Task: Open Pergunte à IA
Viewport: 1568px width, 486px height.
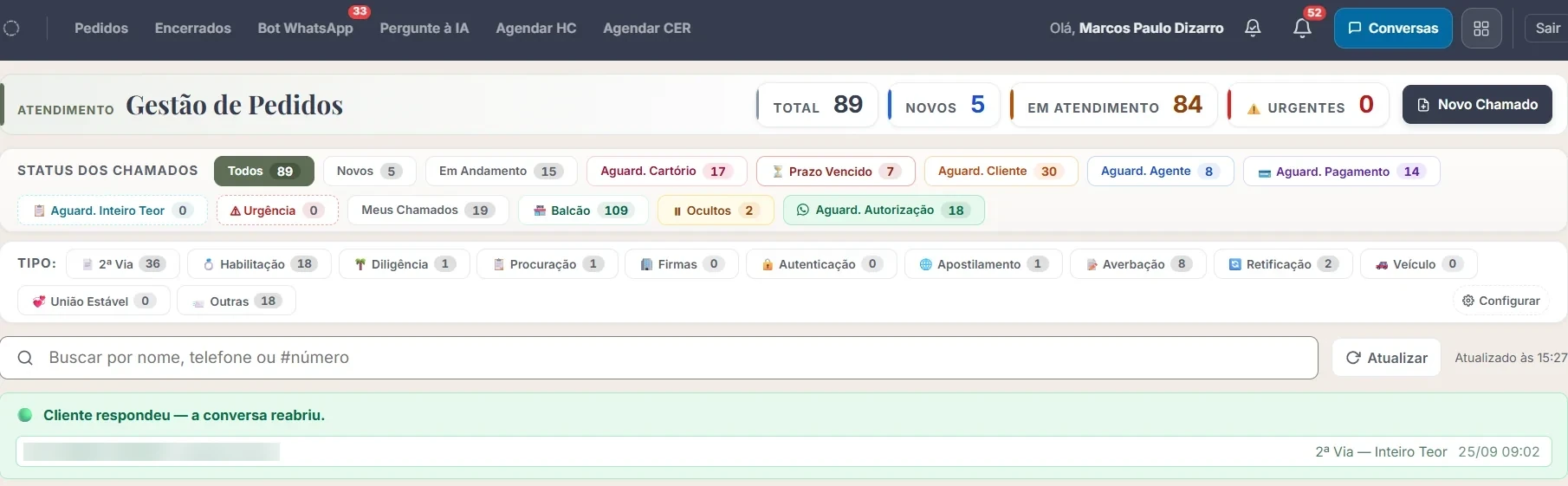Action: (424, 28)
